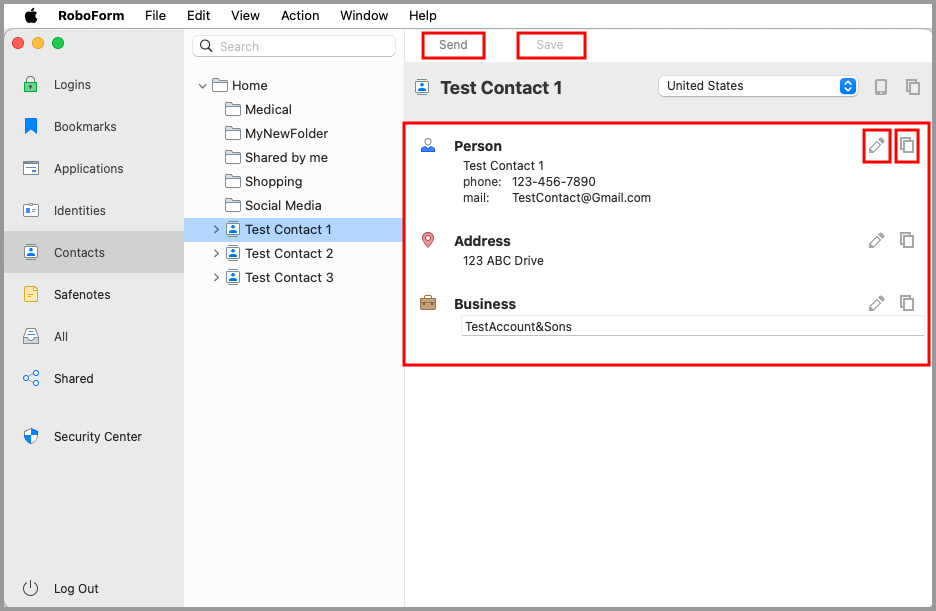The image size is (936, 611).
Task: Open the Shared sidebar section
Action: tap(73, 378)
